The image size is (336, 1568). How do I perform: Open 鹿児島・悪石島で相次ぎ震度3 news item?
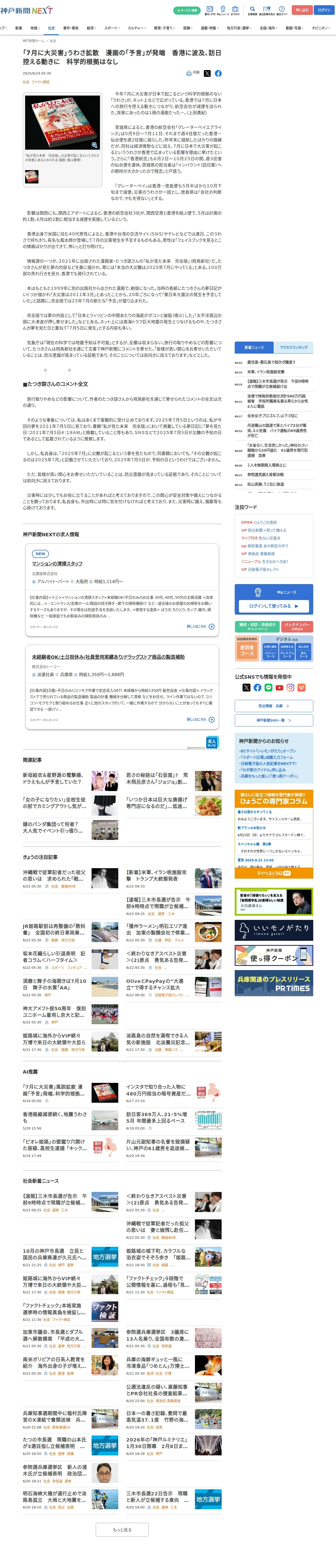271,362
